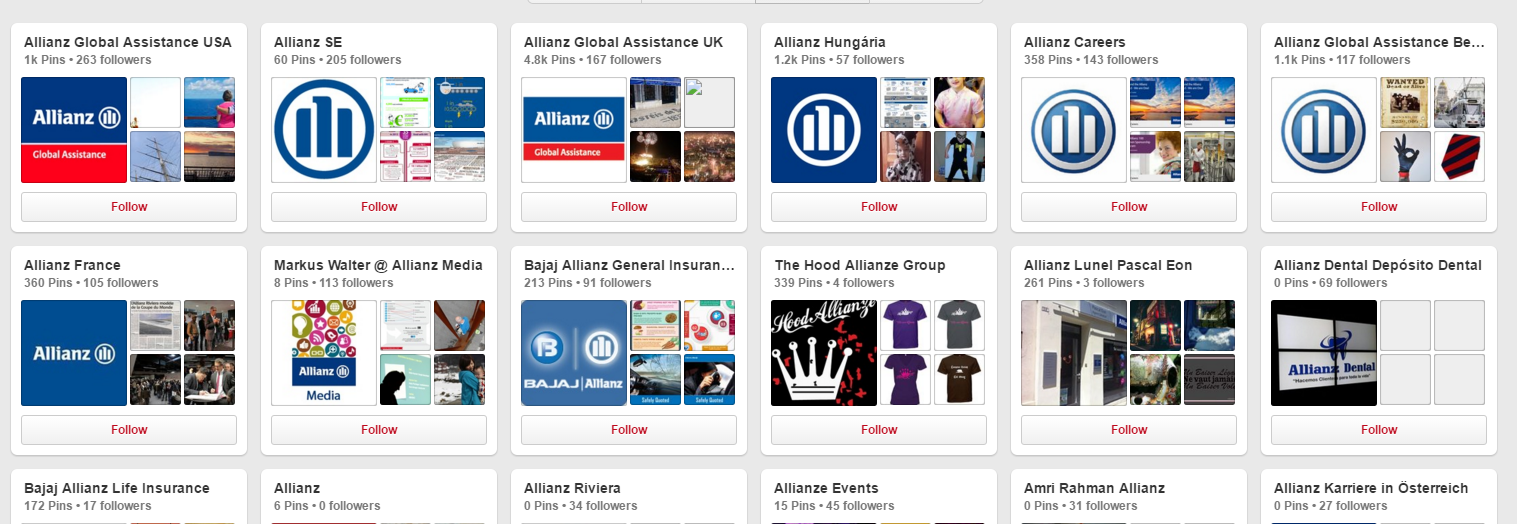The width and height of the screenshot is (1517, 524).
Task: Click the Allianz Dental logo image
Action: [x=1324, y=353]
